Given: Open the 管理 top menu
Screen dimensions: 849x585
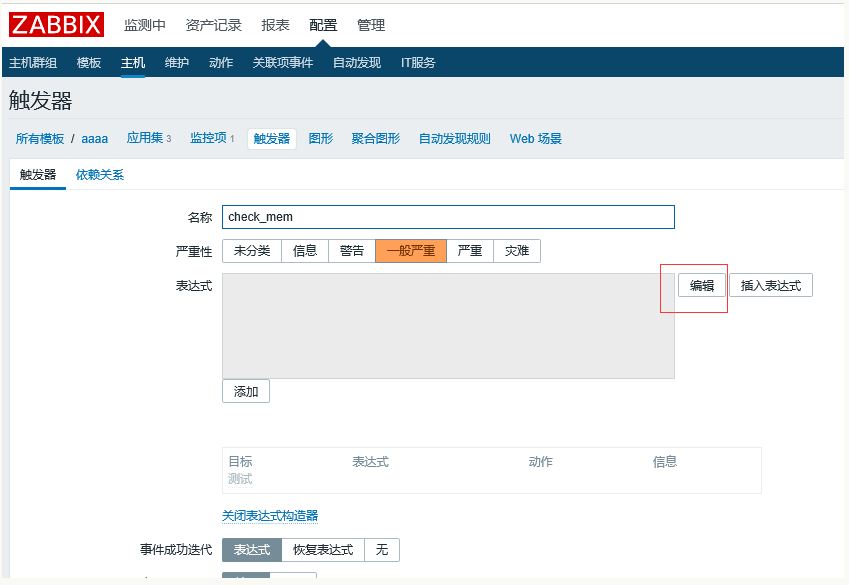Looking at the screenshot, I should [x=371, y=25].
